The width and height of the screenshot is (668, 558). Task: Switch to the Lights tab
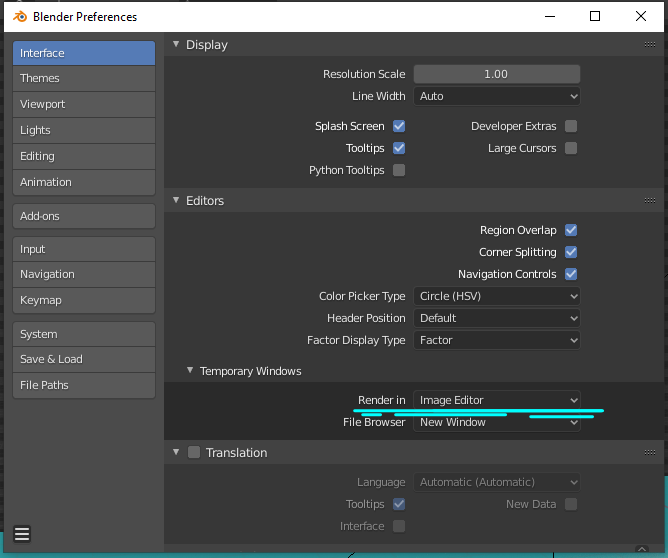pyautogui.click(x=84, y=130)
